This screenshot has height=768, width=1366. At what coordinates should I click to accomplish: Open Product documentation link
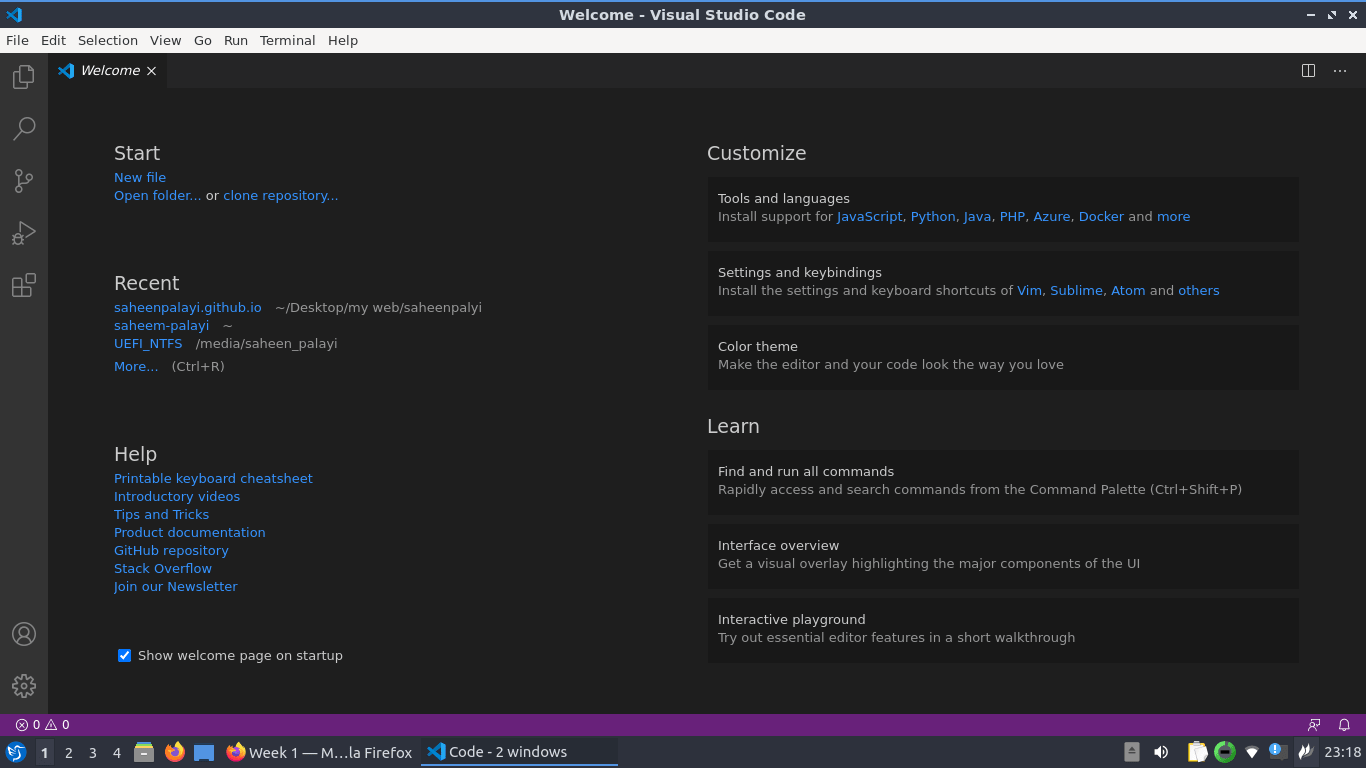[x=190, y=533]
